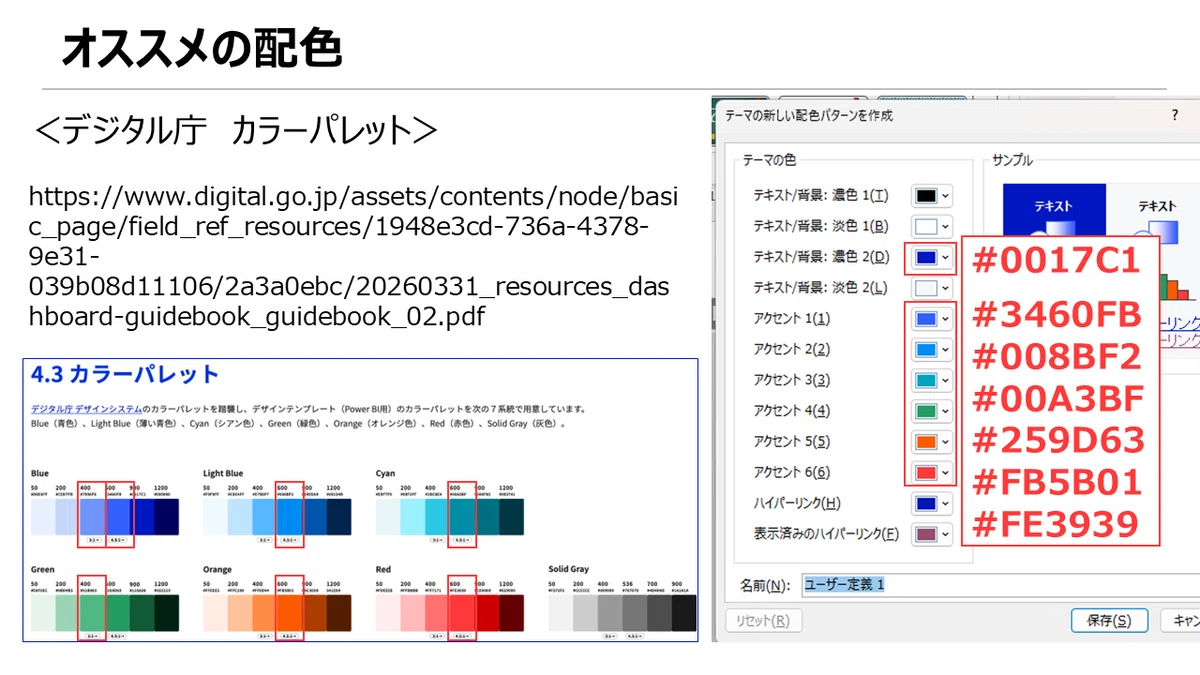Screen dimensions: 1200x675
Task: Click the Green palette group label
Action: (x=42, y=569)
